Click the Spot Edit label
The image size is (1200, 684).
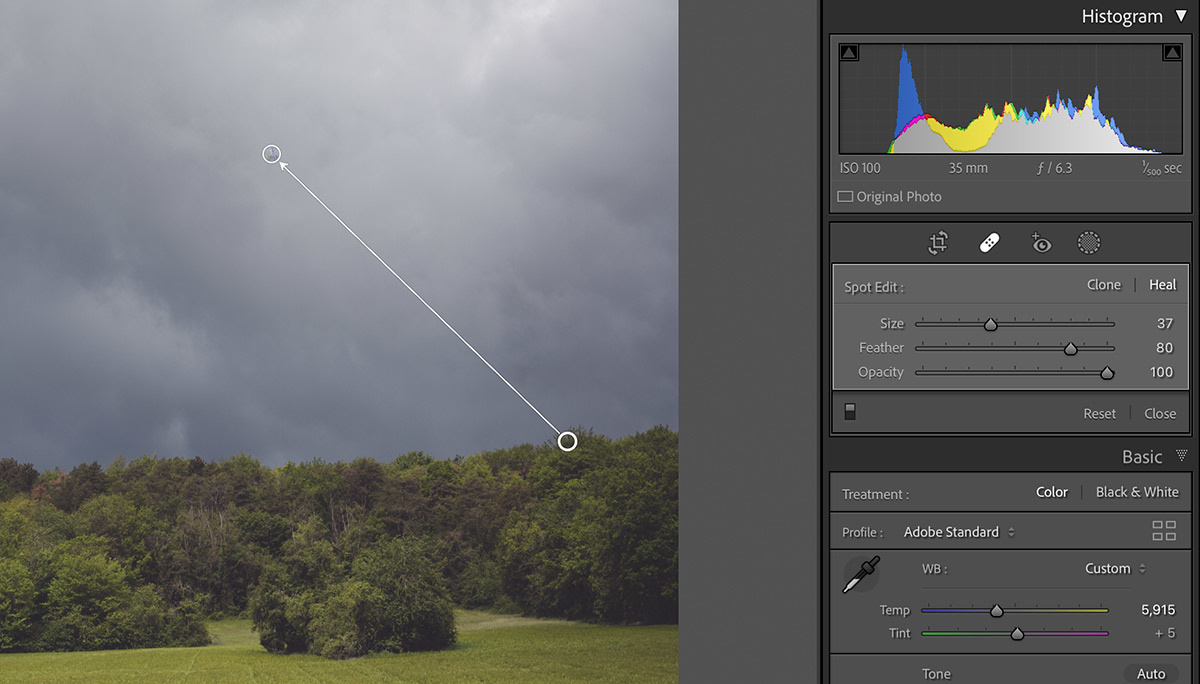[874, 287]
